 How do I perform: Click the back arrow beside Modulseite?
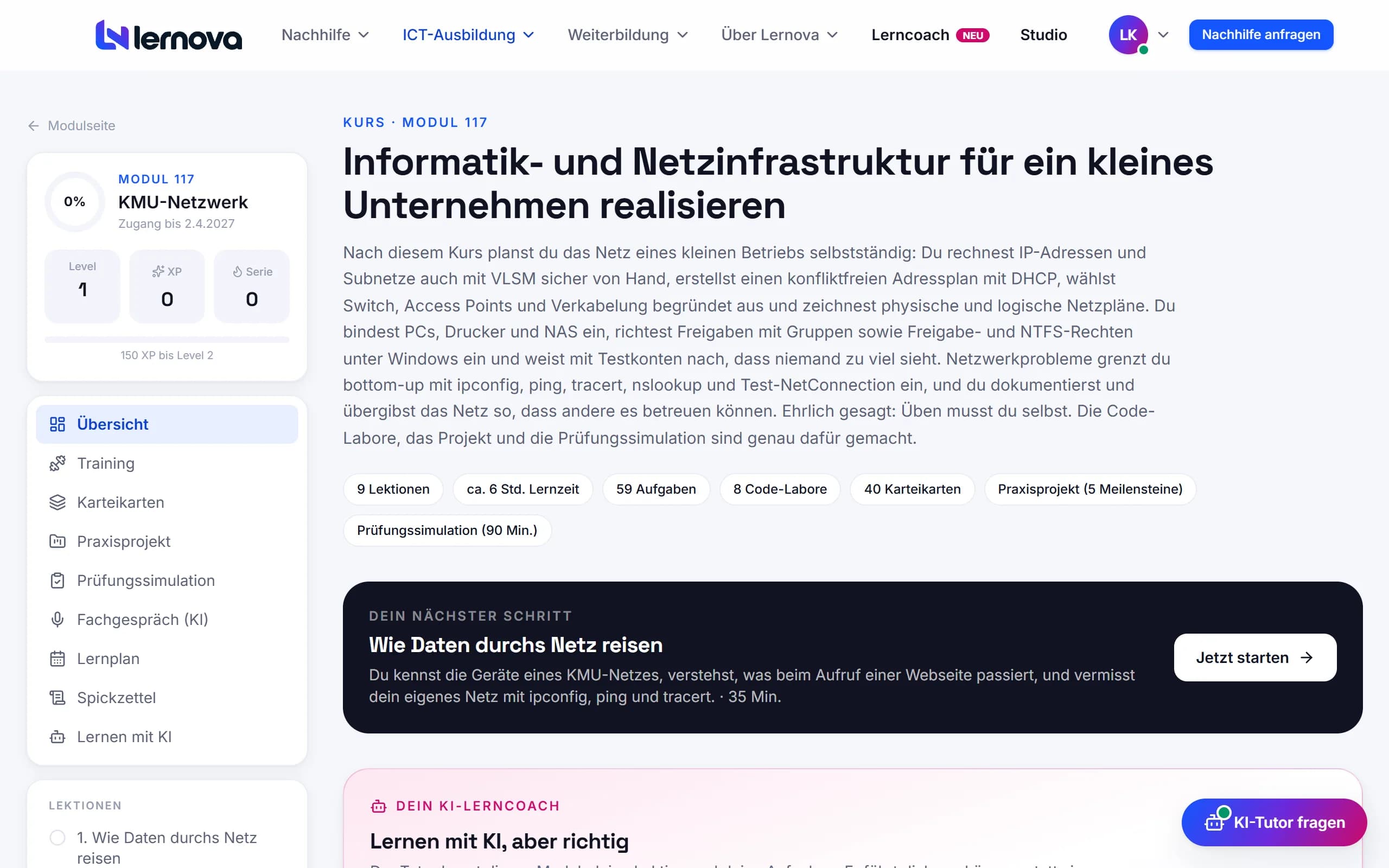click(x=33, y=126)
